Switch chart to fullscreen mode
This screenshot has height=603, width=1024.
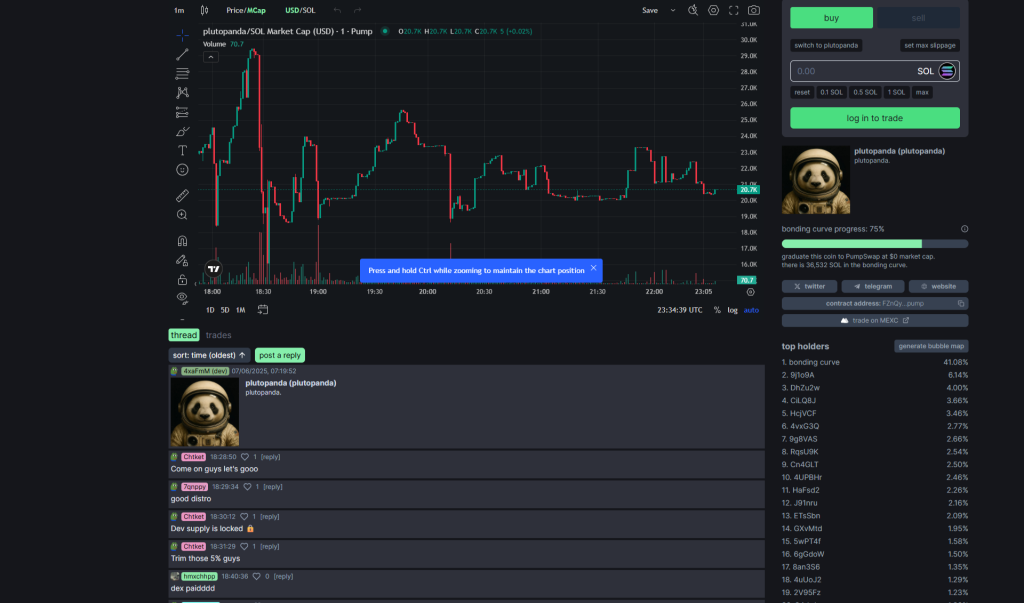(733, 10)
